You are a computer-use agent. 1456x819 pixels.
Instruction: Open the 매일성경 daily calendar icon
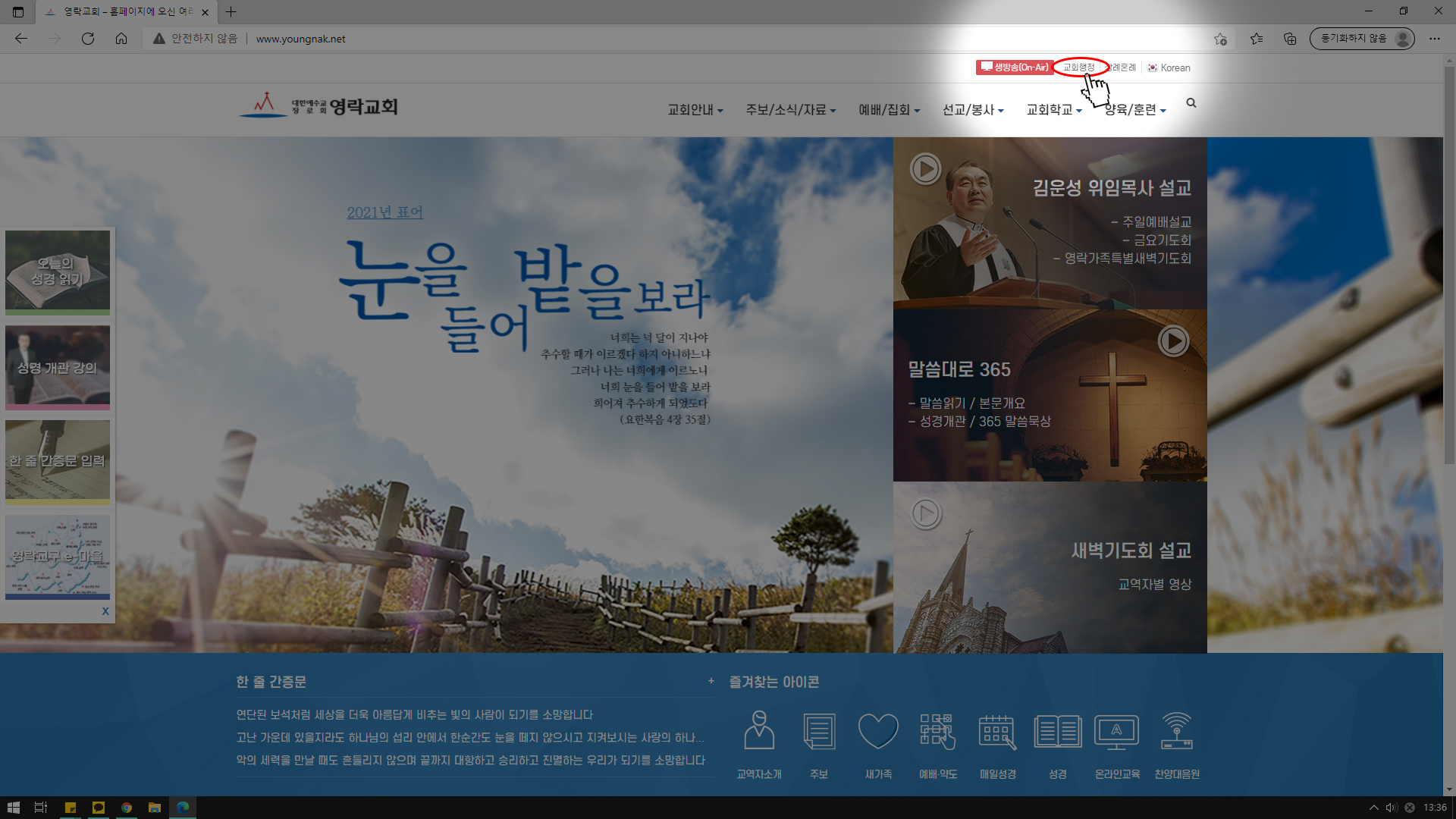click(998, 730)
